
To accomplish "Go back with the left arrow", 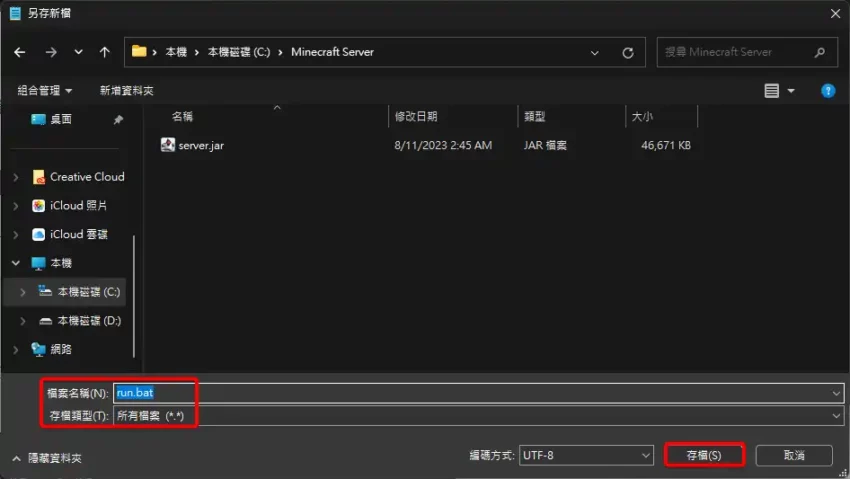I will [x=20, y=52].
